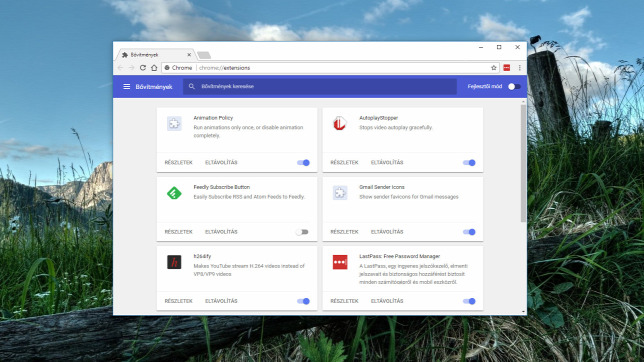The width and height of the screenshot is (644, 362).
Task: Click the Bővítmények page heading
Action: click(x=154, y=87)
